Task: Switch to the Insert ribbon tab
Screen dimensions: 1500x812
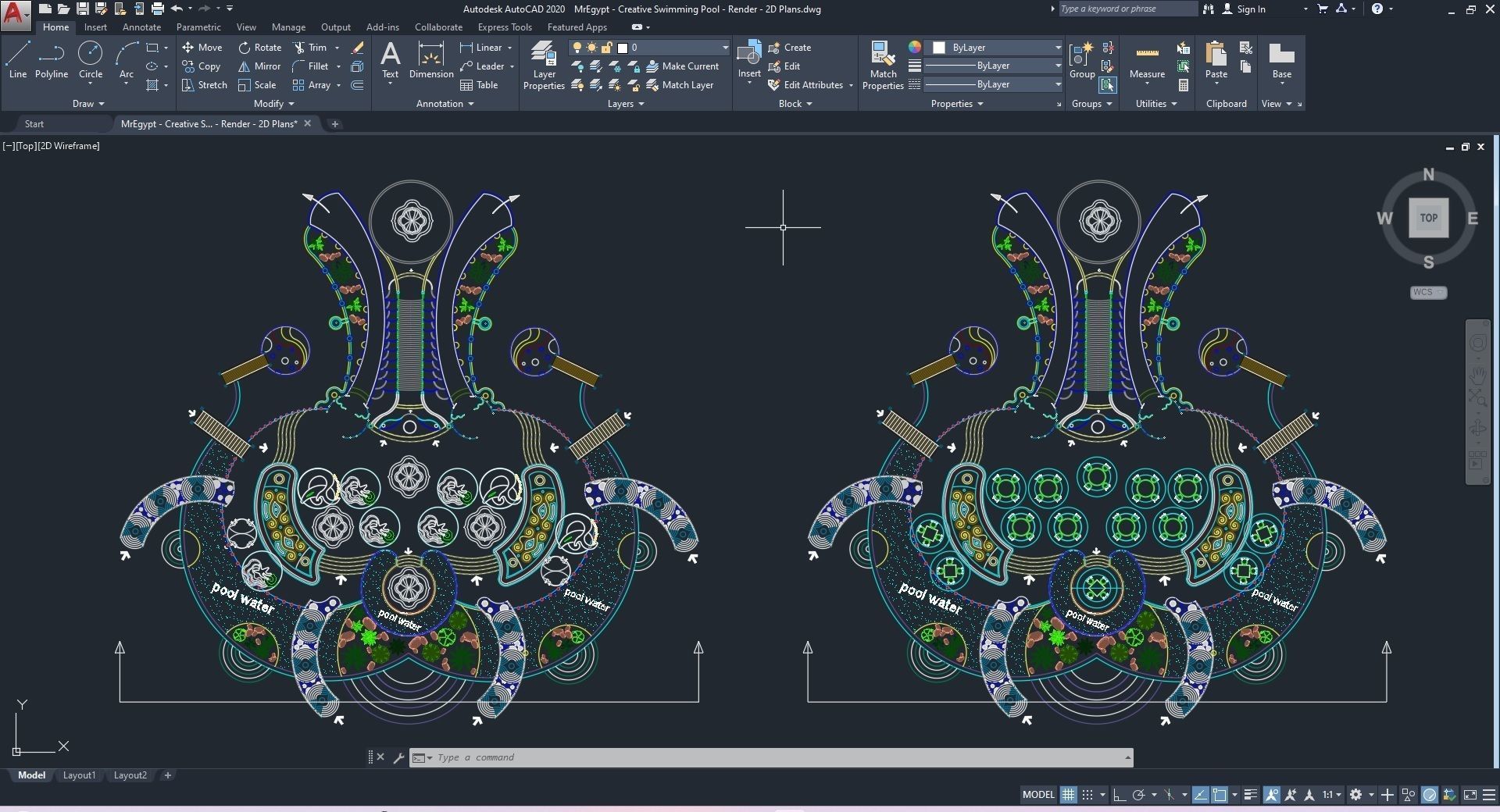Action: click(x=95, y=27)
